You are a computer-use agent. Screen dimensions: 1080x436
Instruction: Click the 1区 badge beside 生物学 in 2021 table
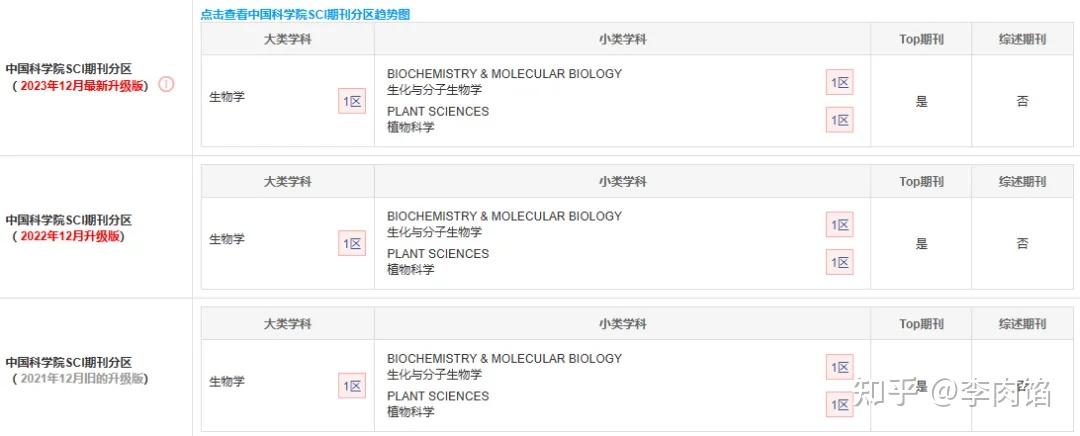click(x=352, y=386)
